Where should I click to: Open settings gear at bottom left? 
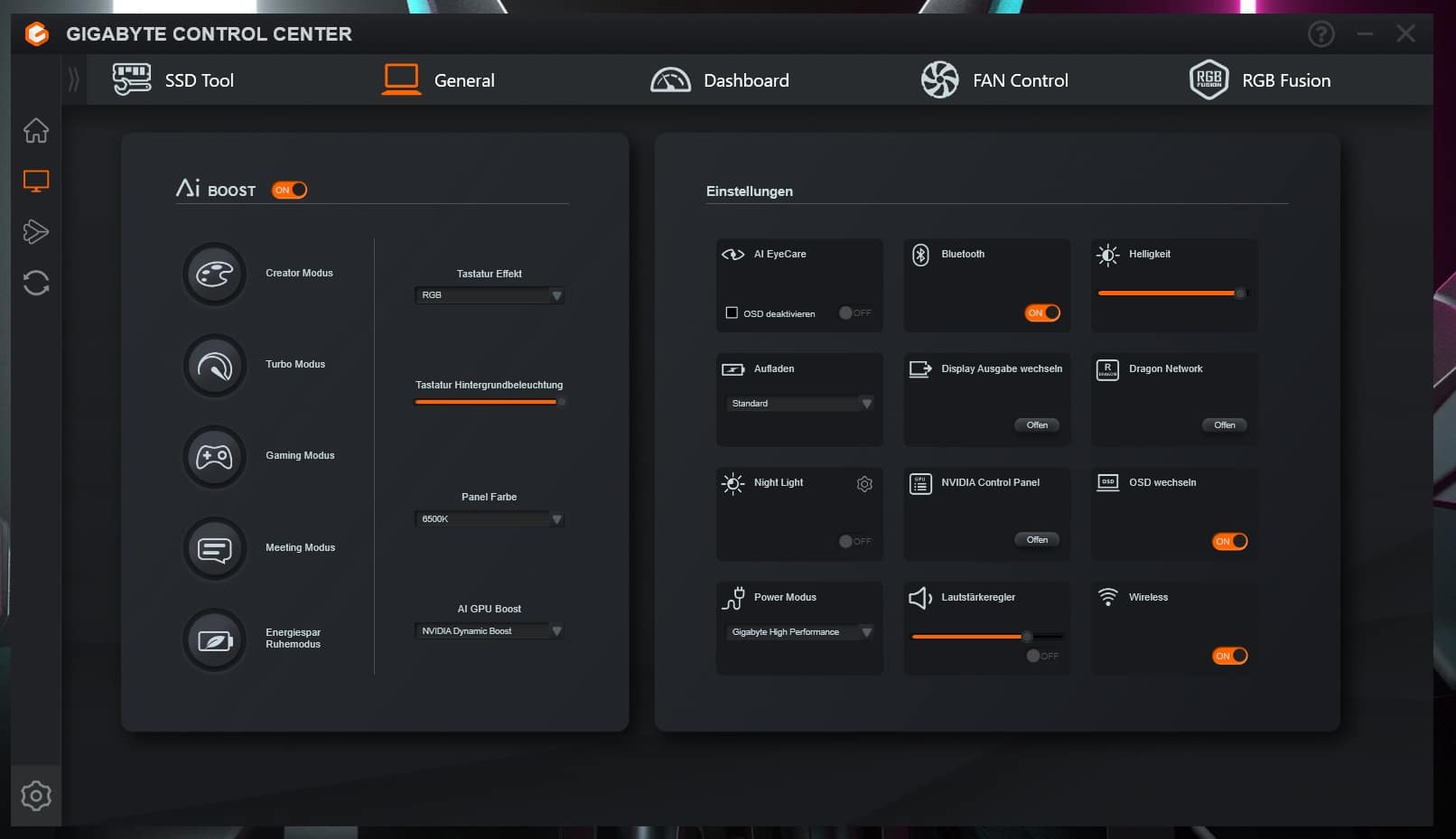tap(36, 796)
